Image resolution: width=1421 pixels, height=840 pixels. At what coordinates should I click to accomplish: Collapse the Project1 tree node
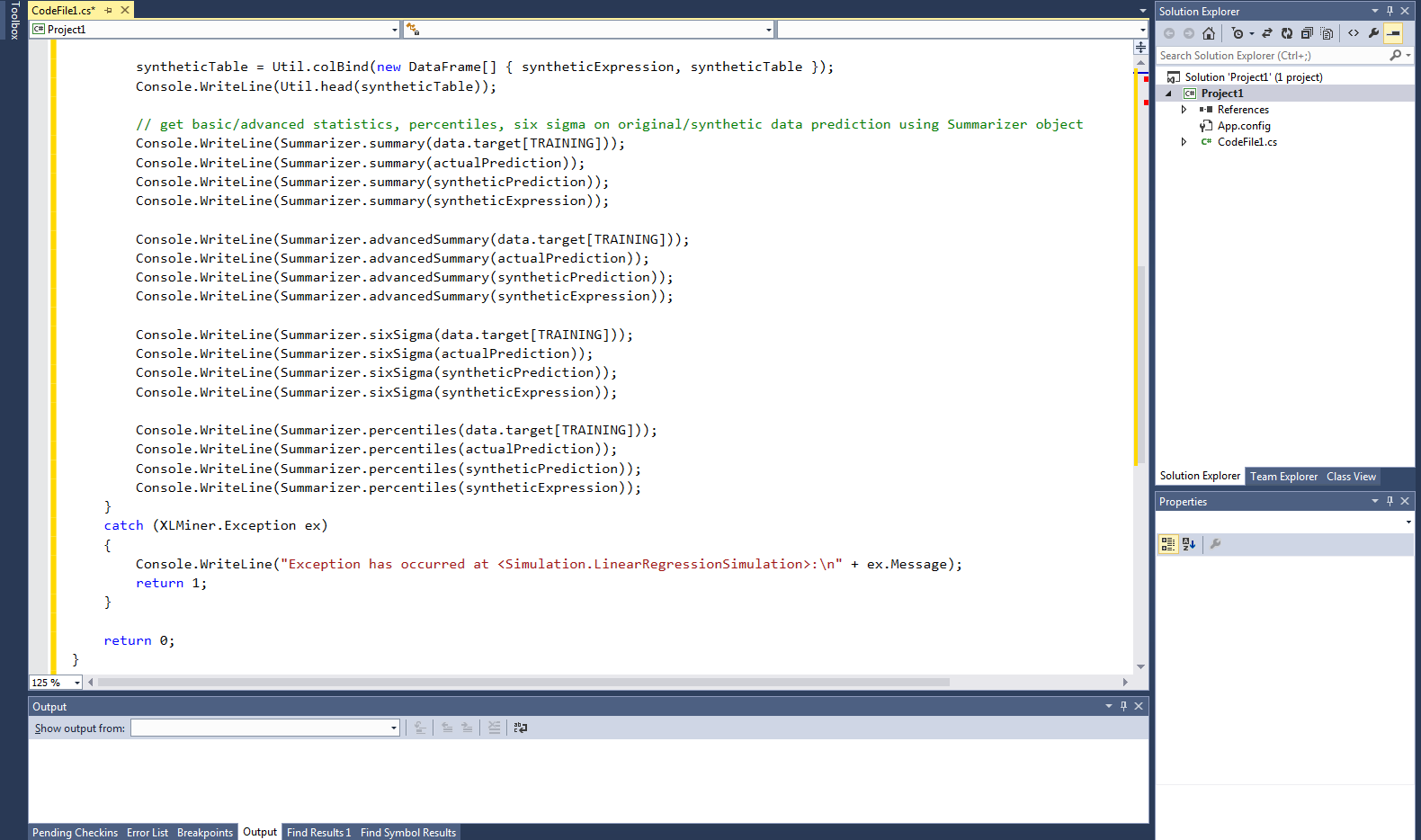click(x=1169, y=94)
